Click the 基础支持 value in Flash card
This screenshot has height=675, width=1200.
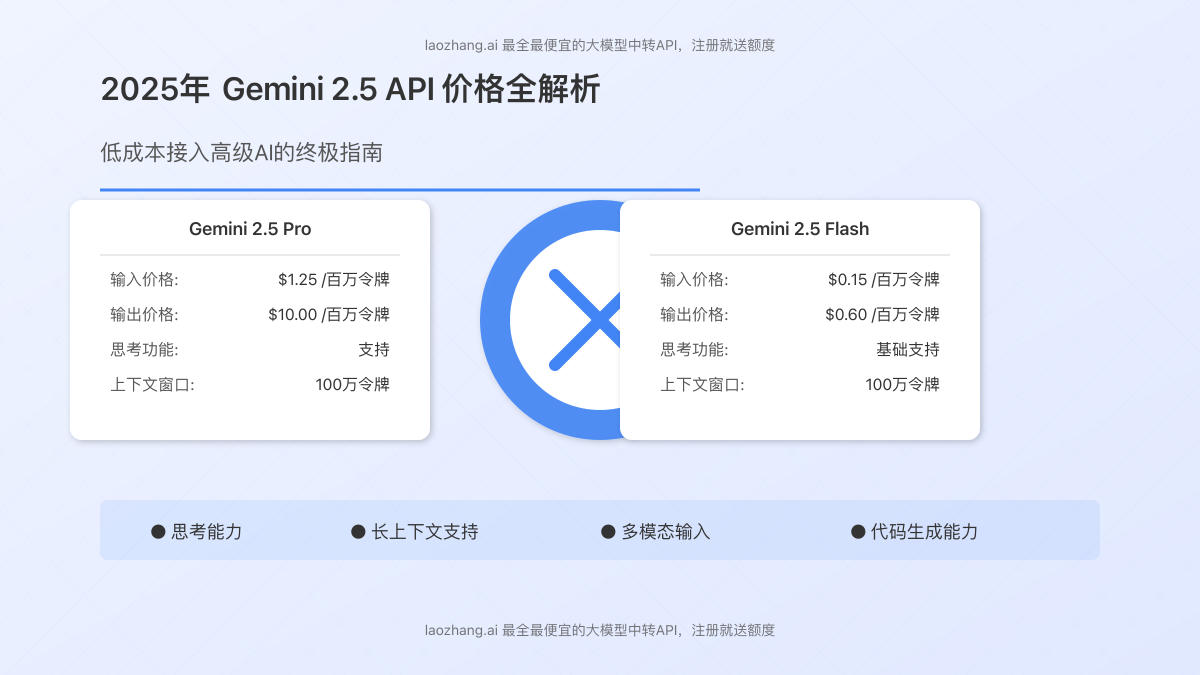[x=908, y=350]
